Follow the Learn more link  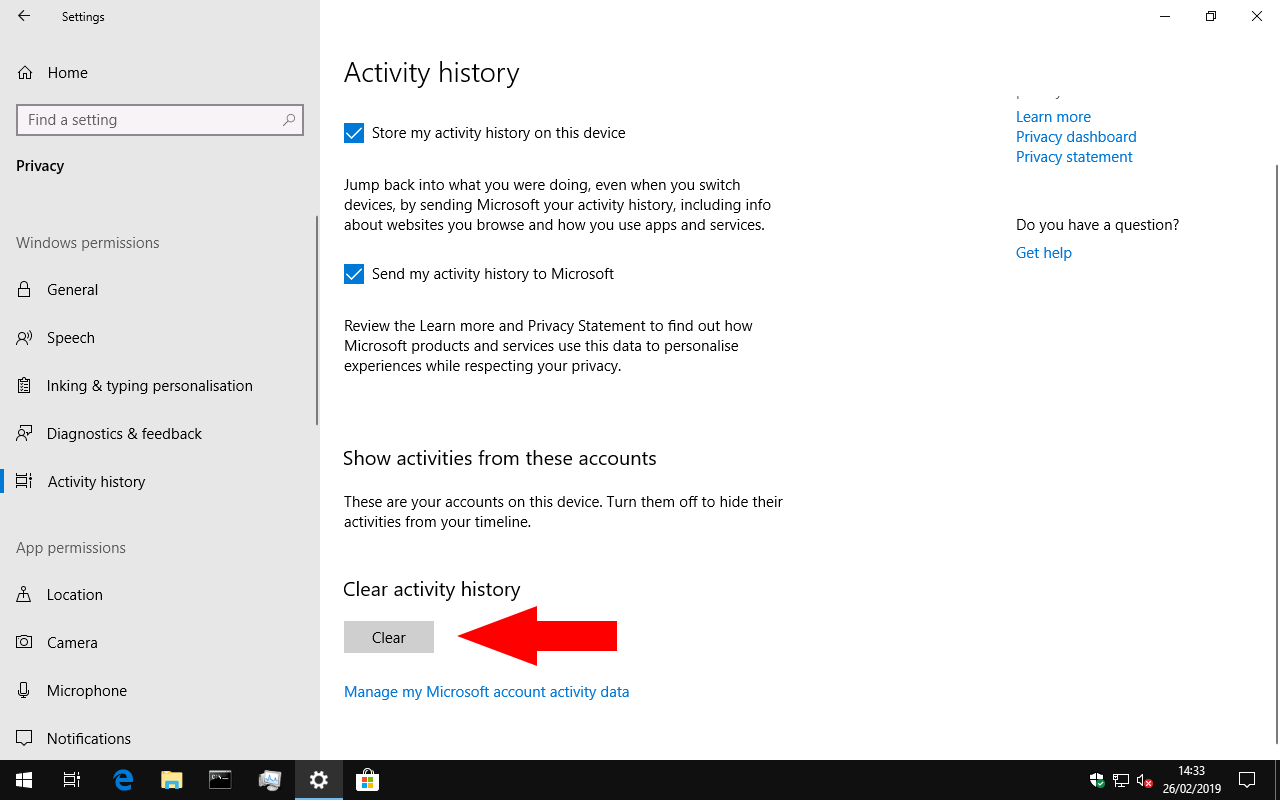click(x=1053, y=116)
